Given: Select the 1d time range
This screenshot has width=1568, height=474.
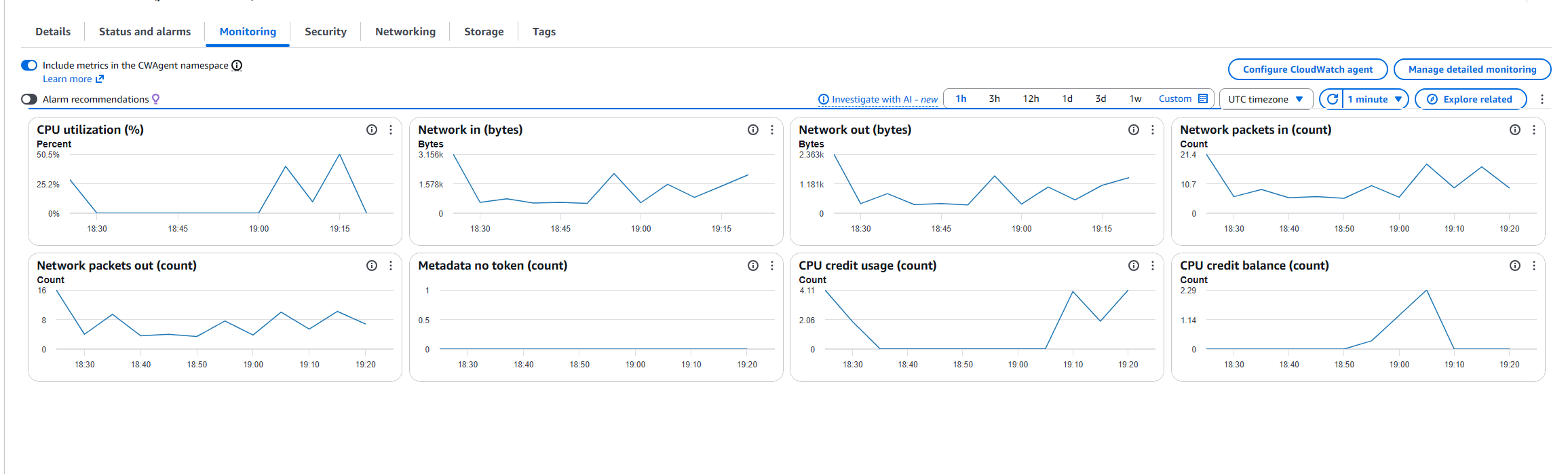Looking at the screenshot, I should pyautogui.click(x=1067, y=98).
